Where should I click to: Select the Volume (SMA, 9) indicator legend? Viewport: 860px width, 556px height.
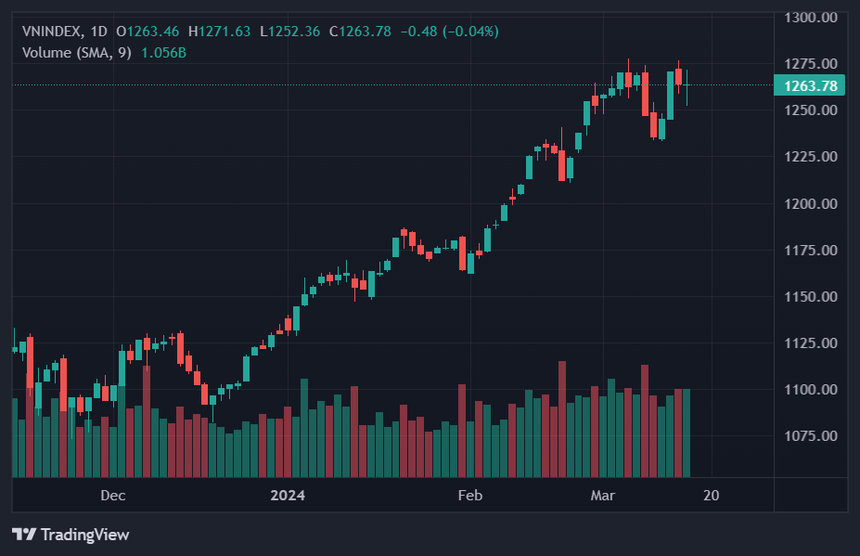coord(77,53)
